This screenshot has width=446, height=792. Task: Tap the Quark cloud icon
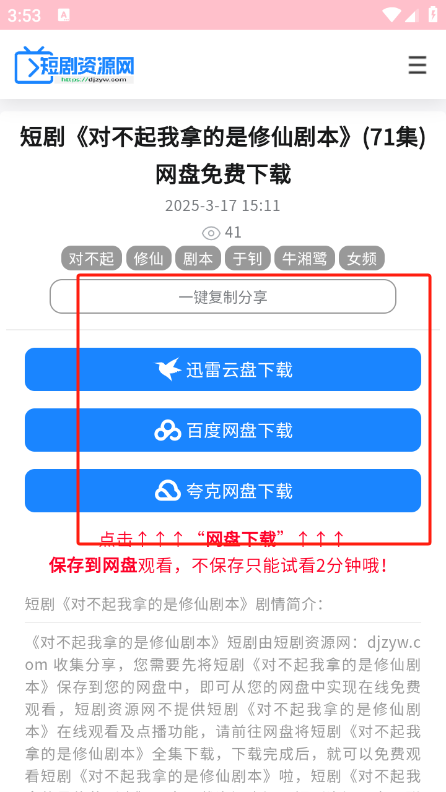click(168, 491)
